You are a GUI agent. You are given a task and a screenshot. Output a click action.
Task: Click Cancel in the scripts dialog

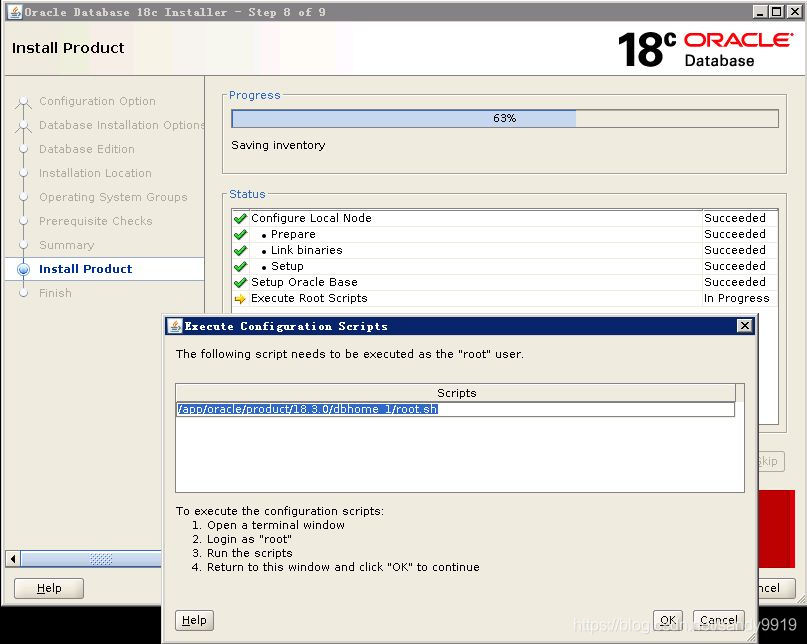[718, 620]
